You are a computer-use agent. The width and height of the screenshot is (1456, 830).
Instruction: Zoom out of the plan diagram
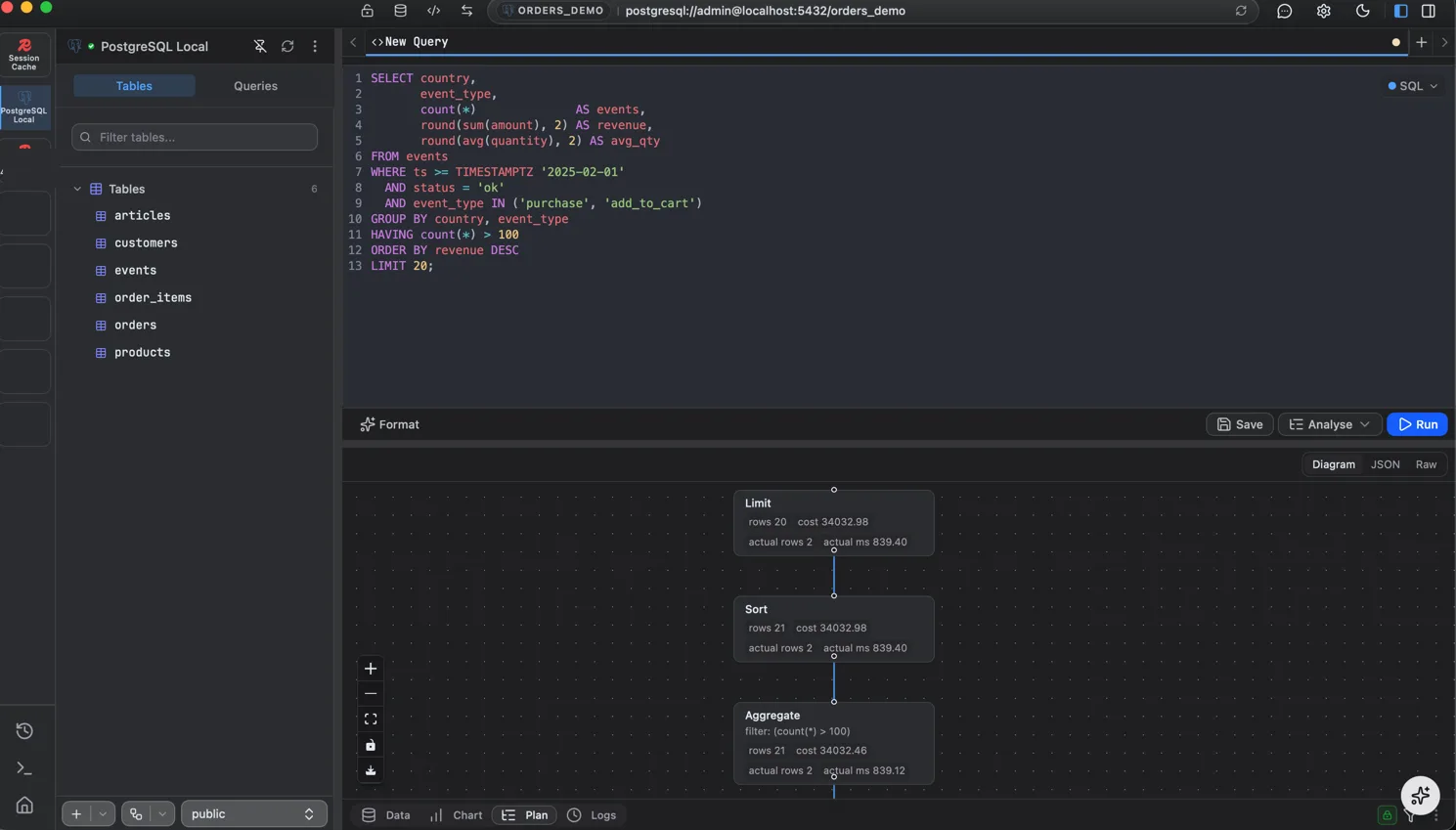(371, 694)
